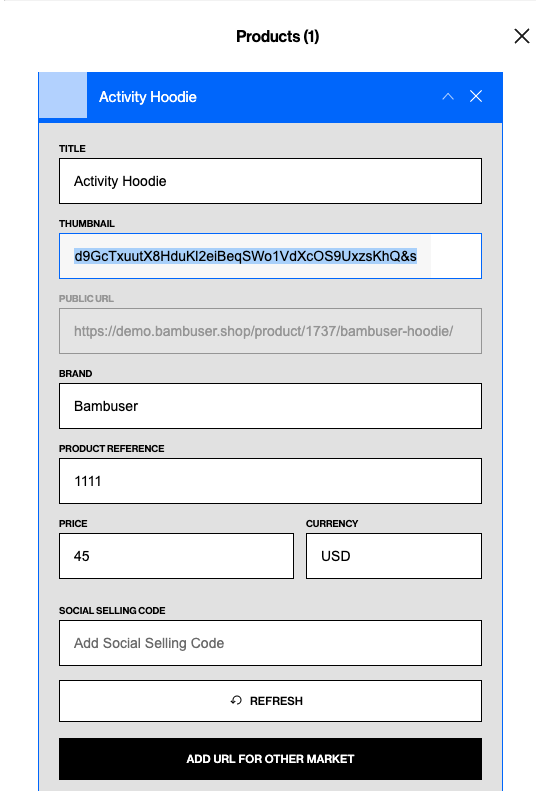Click the Social Selling Code label
This screenshot has width=536, height=791.
pos(112,610)
